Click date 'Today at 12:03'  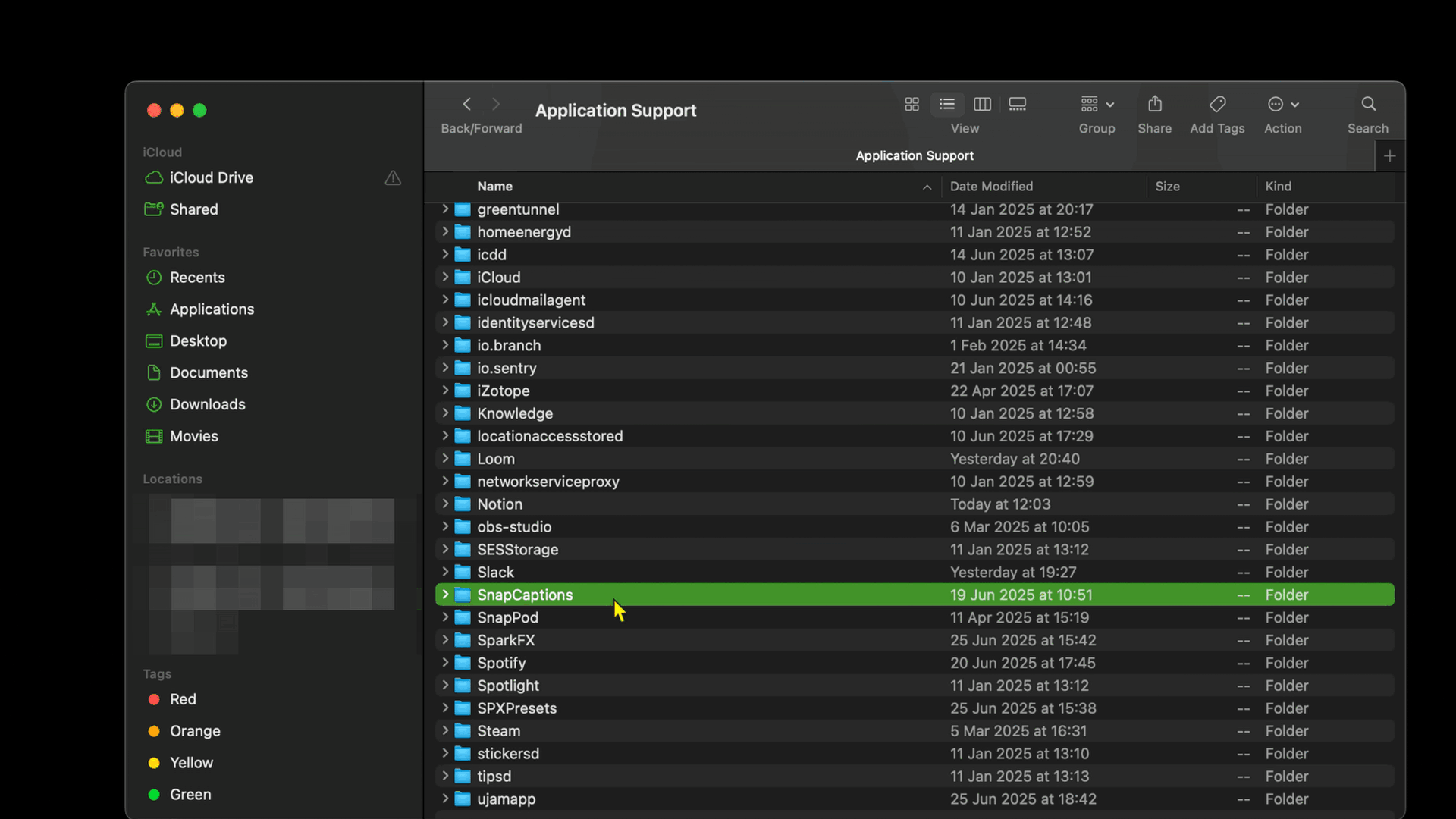[1000, 504]
